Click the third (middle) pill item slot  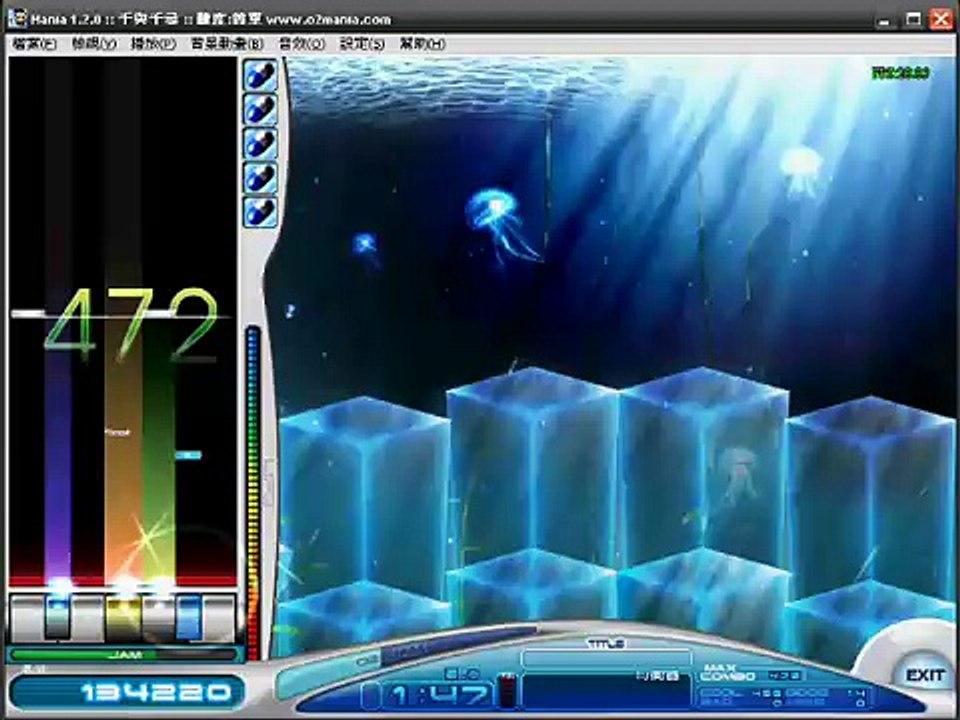(x=261, y=144)
